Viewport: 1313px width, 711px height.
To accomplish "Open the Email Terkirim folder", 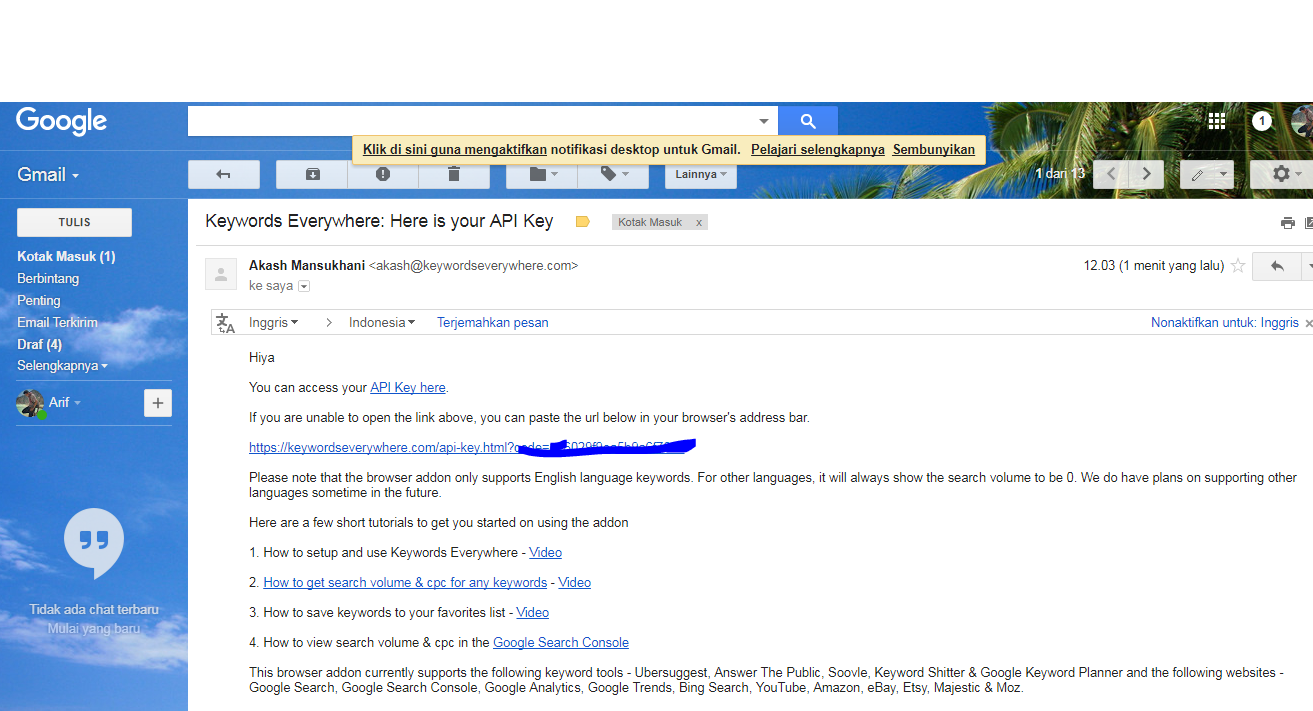I will coord(57,322).
